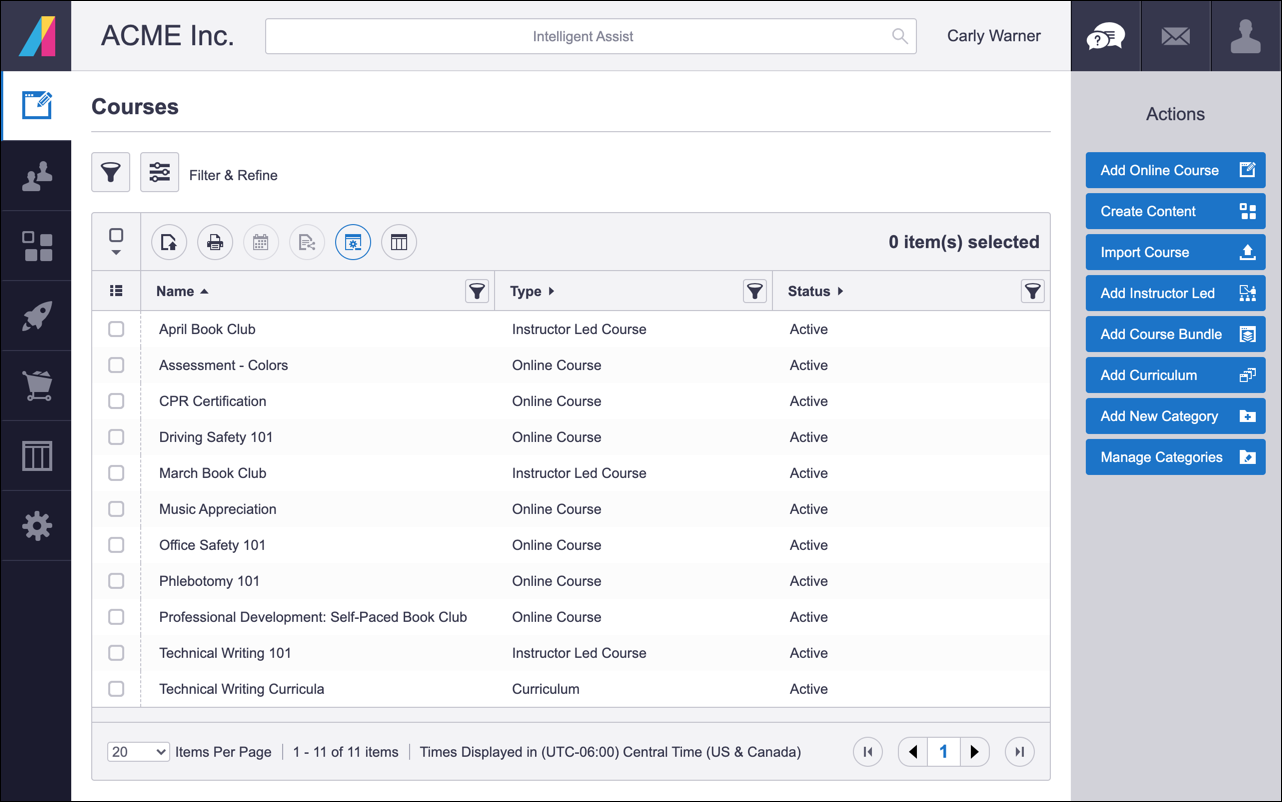Check the CPR Certification row checkbox

pos(116,401)
